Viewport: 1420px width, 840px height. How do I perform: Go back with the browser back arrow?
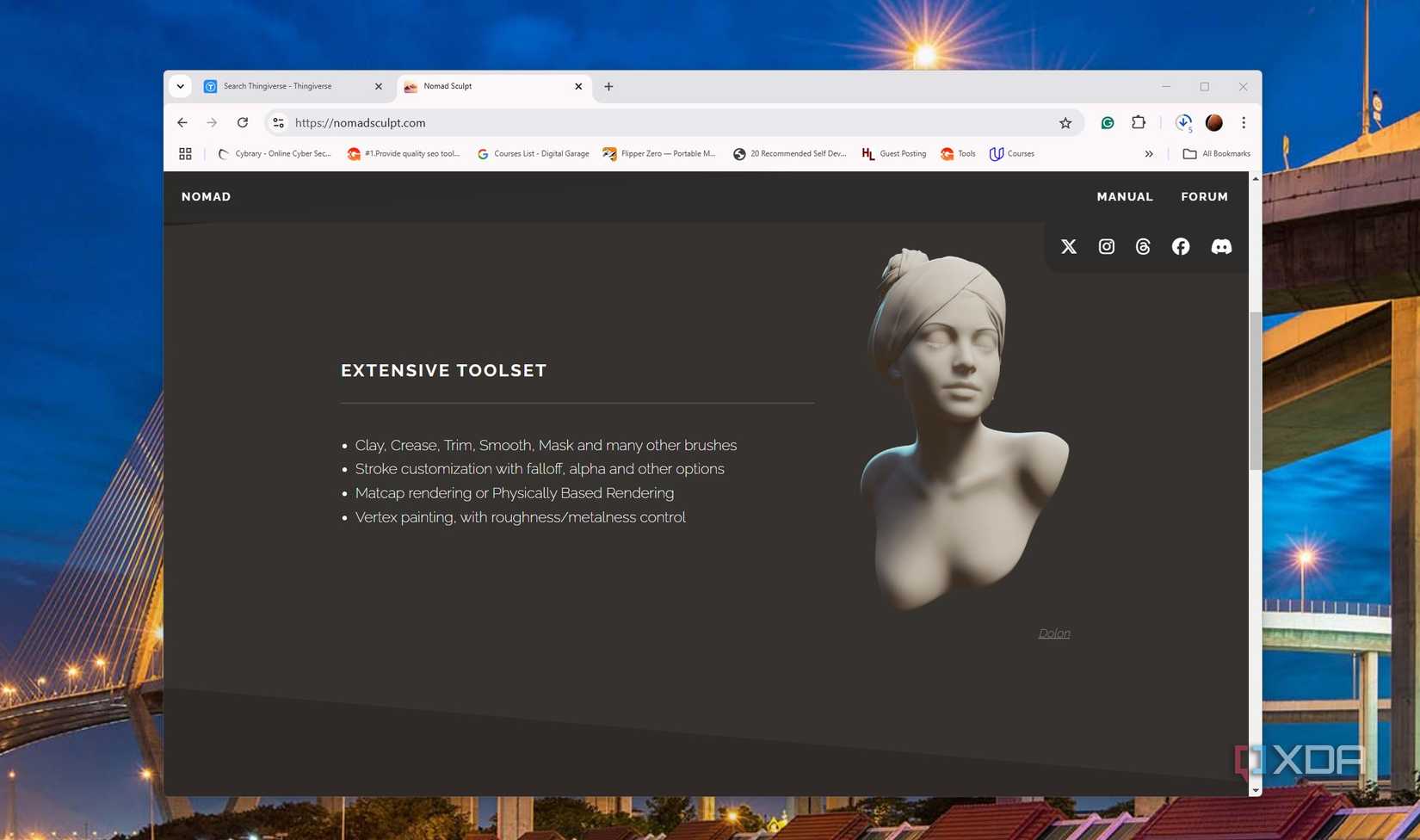(182, 123)
